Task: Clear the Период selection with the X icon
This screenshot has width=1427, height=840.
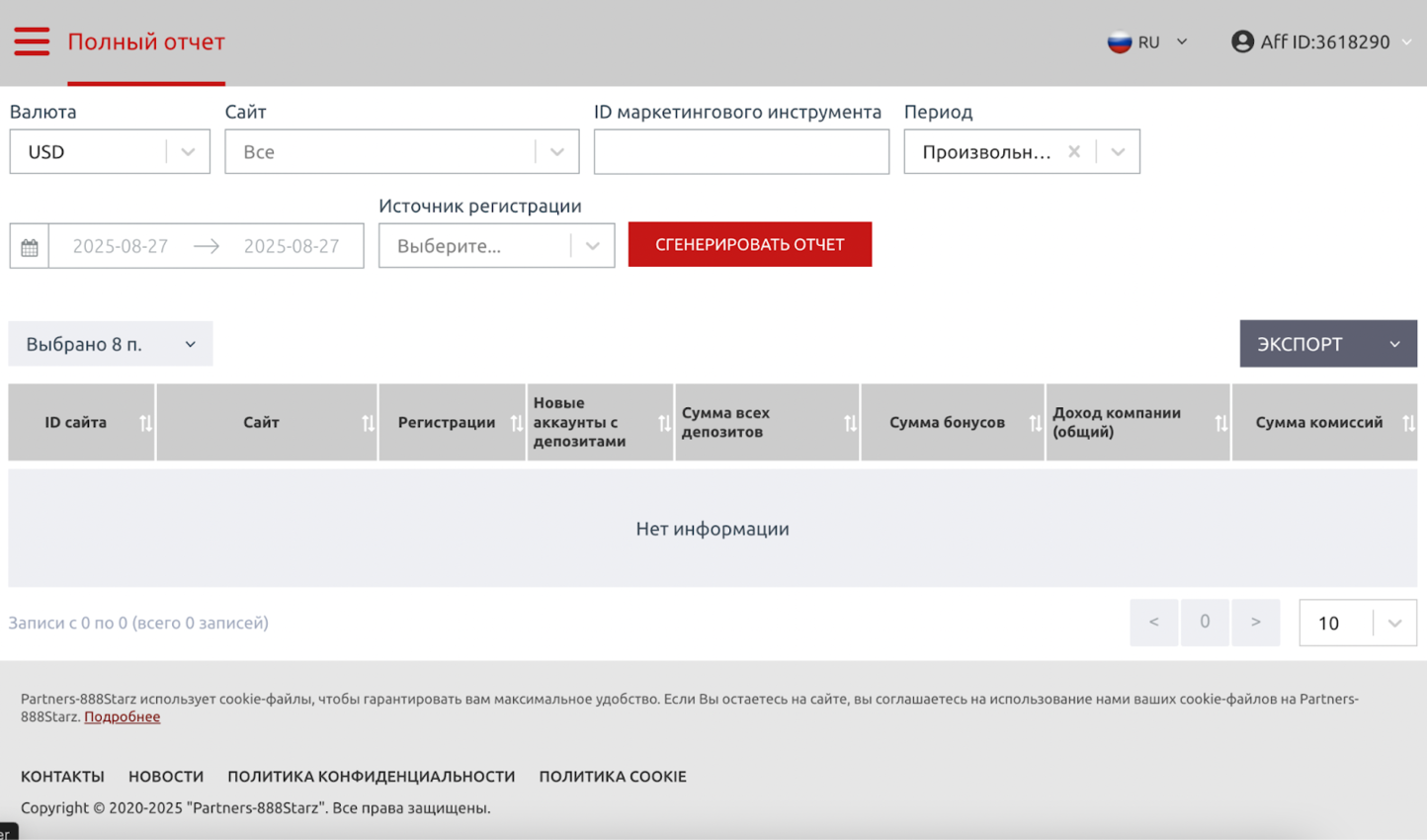Action: pos(1074,152)
